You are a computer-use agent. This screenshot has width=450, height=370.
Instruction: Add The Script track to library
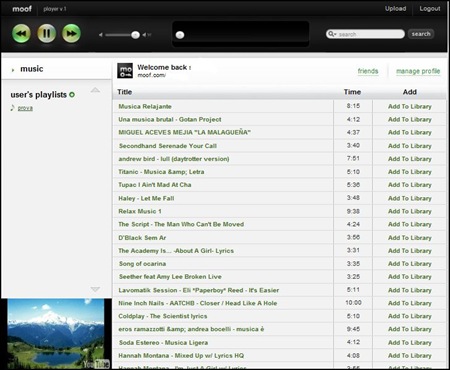click(x=410, y=224)
